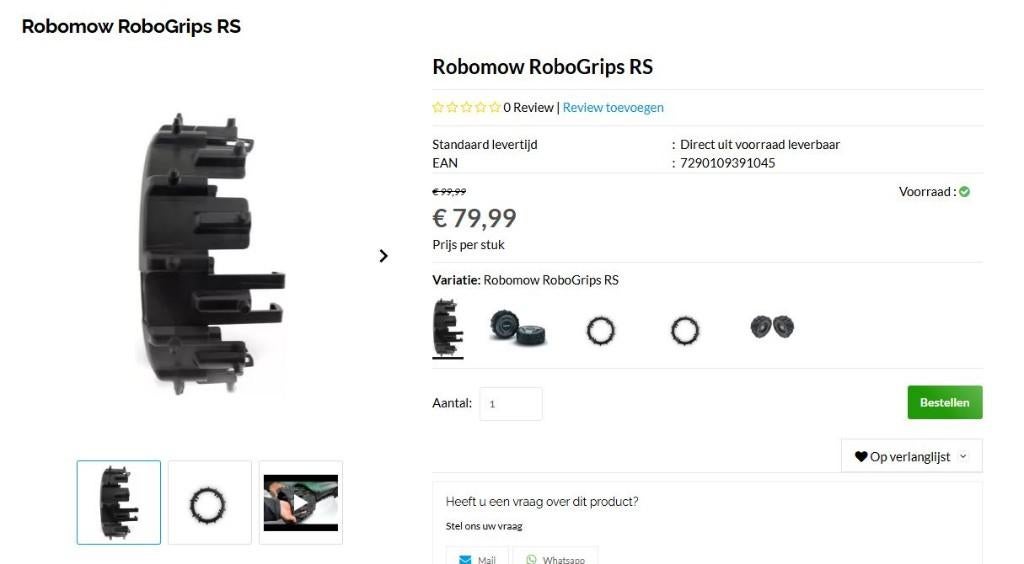Click the next image arrow
Viewport: 1024px width, 564px height.
[383, 256]
